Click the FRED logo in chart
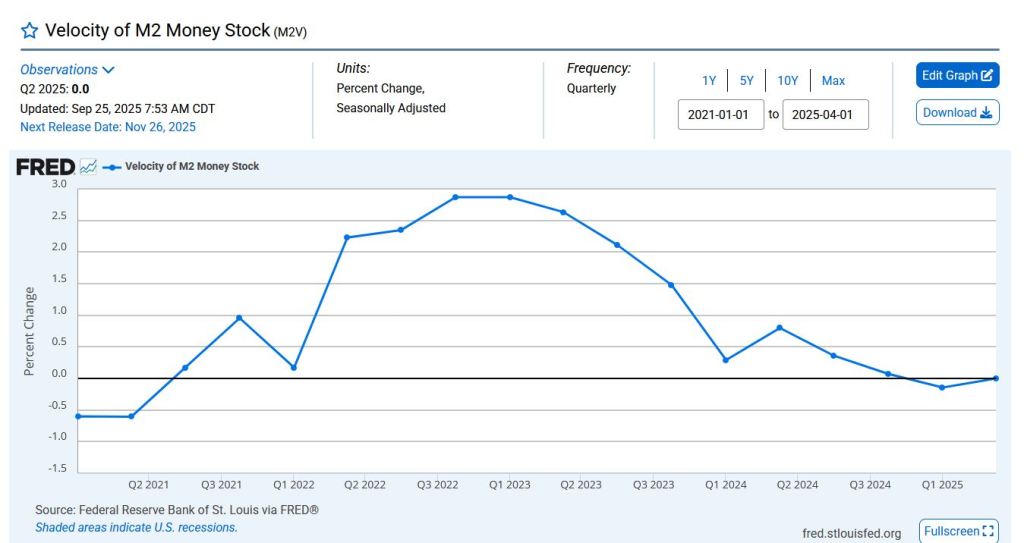 coord(45,167)
